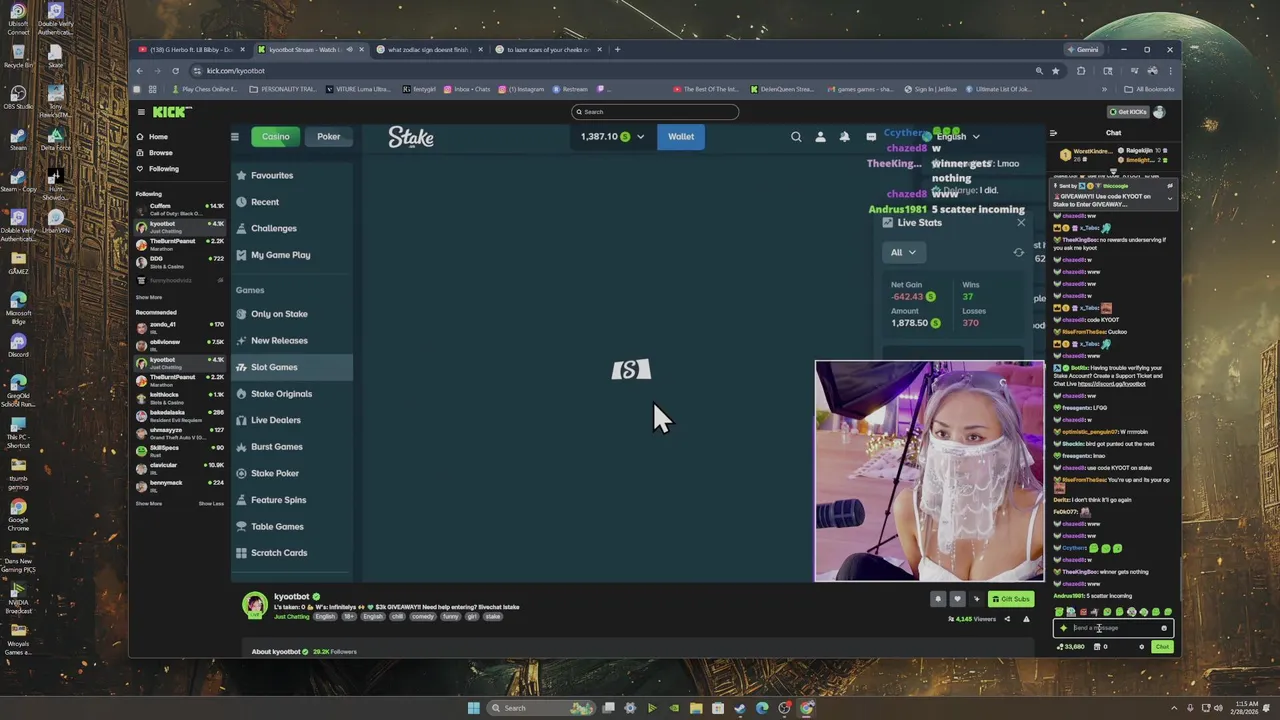The width and height of the screenshot is (1280, 720).
Task: Expand the Stake balance currency dropdown
Action: point(640,137)
